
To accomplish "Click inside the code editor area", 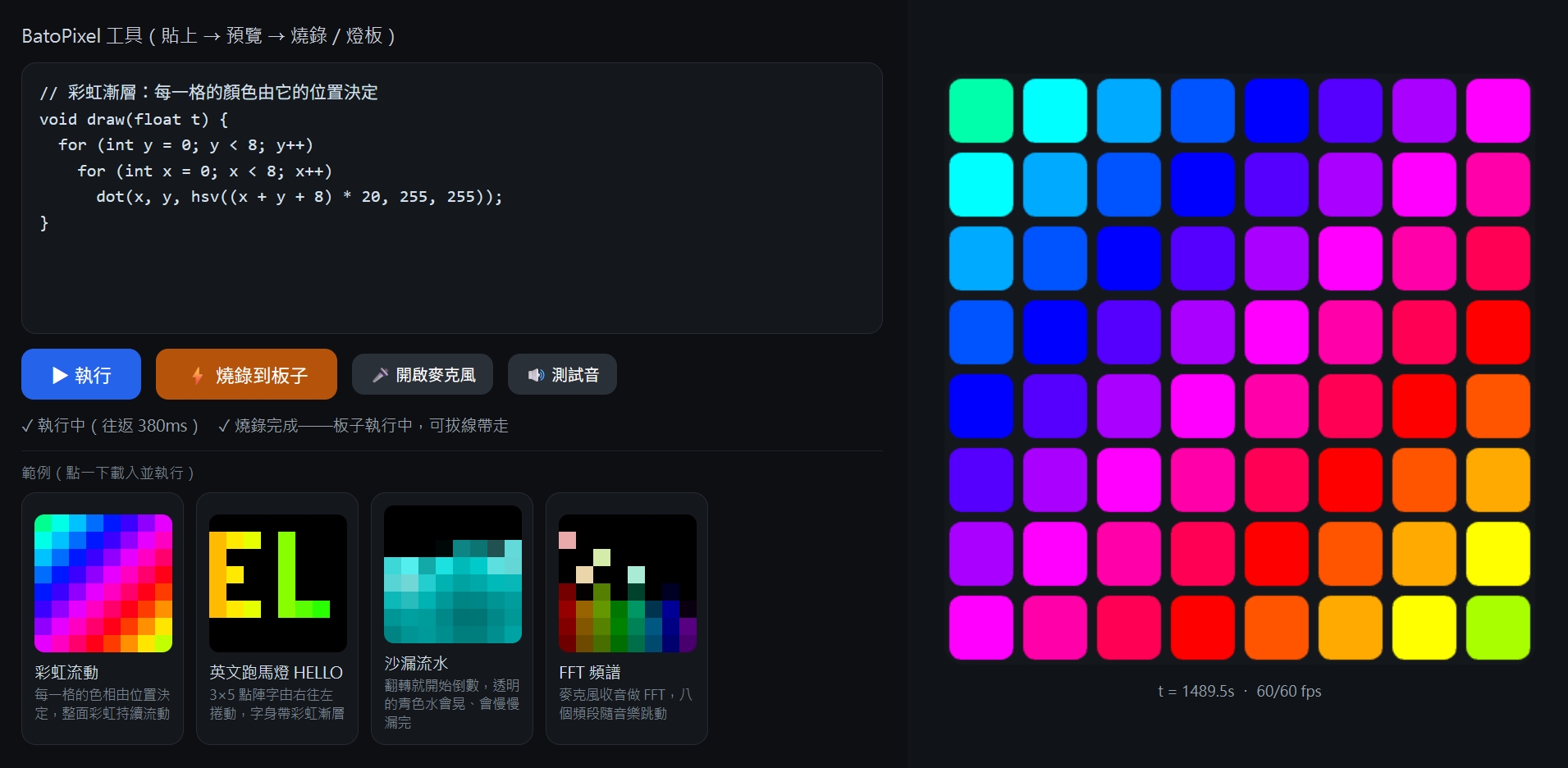I will click(x=452, y=198).
